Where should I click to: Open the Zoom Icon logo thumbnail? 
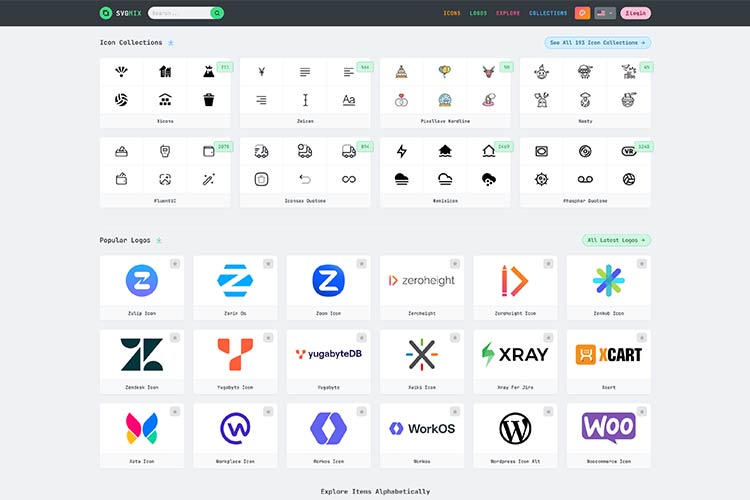[x=328, y=281]
